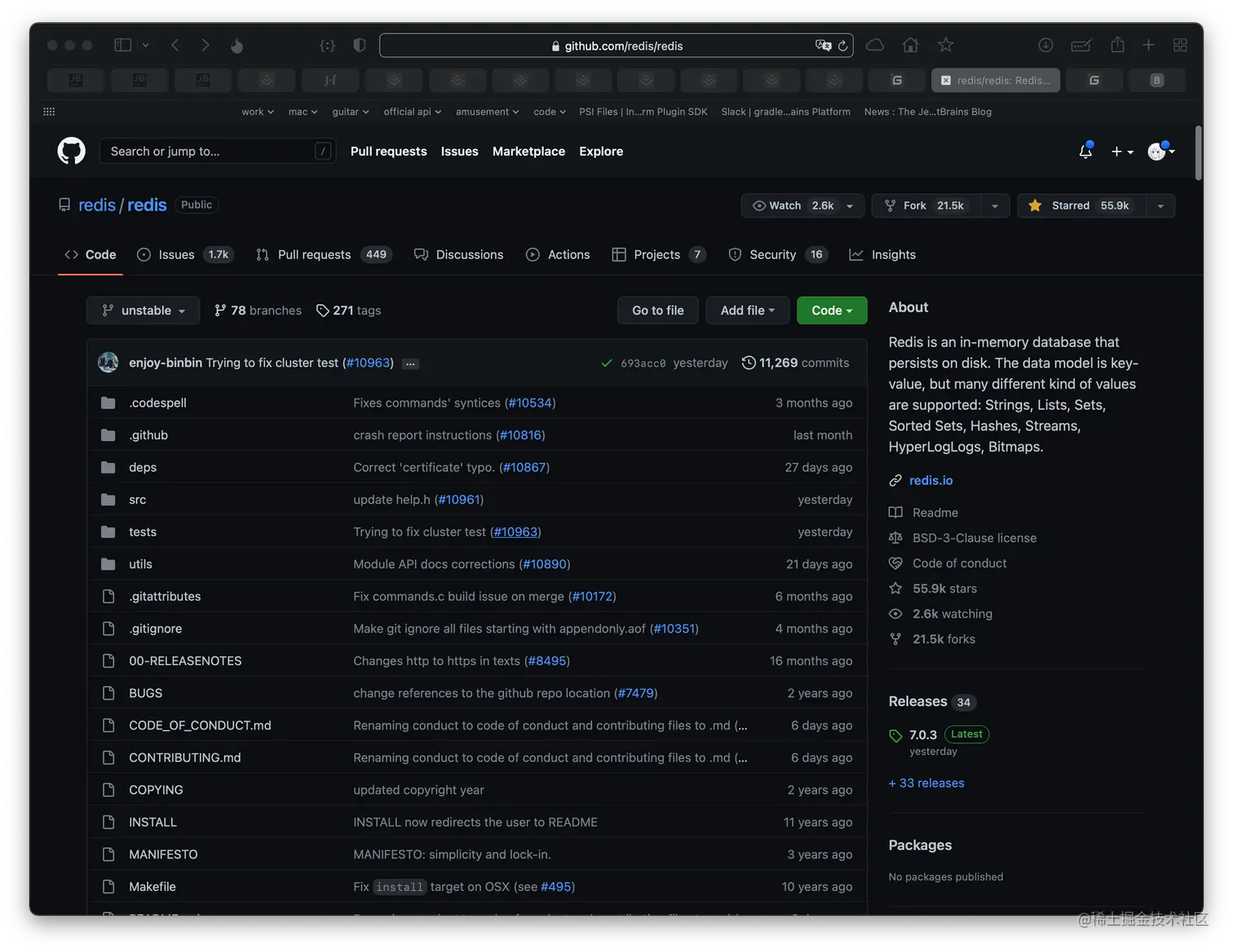Go forward with the Safari forward arrow
The image size is (1233, 952).
pos(205,46)
